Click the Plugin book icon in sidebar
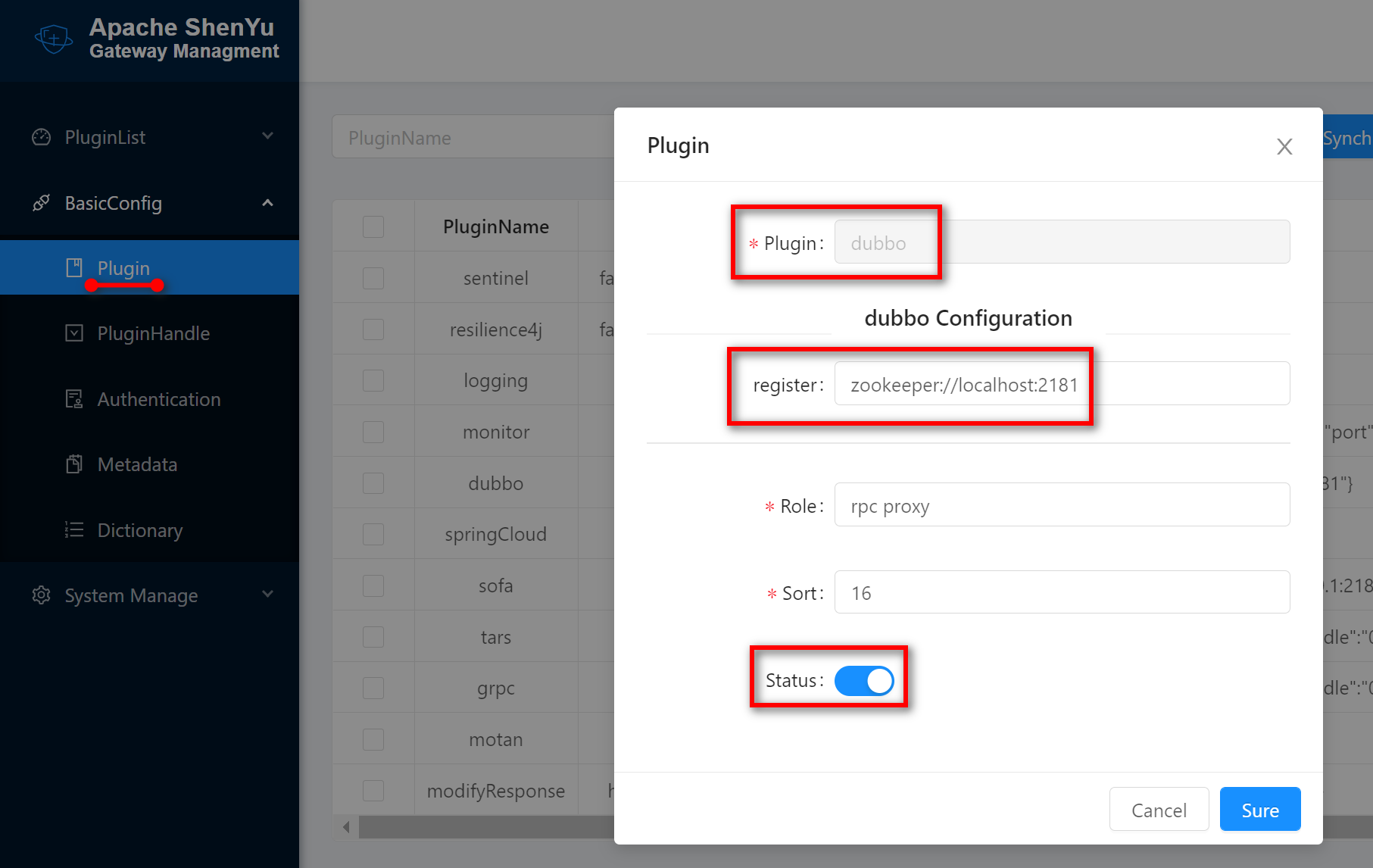The width and height of the screenshot is (1373, 868). [x=74, y=267]
